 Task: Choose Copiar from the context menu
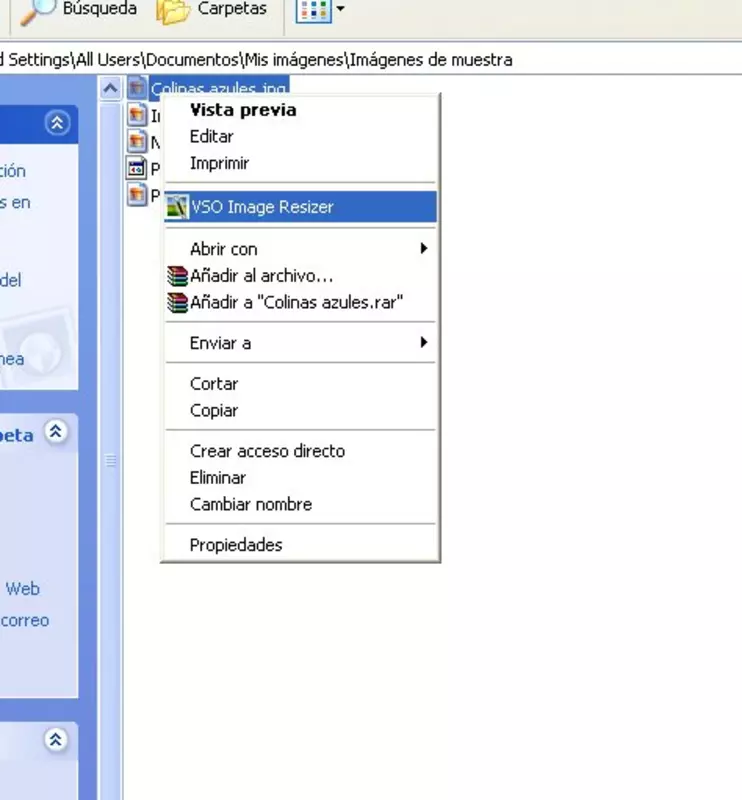pos(301,410)
